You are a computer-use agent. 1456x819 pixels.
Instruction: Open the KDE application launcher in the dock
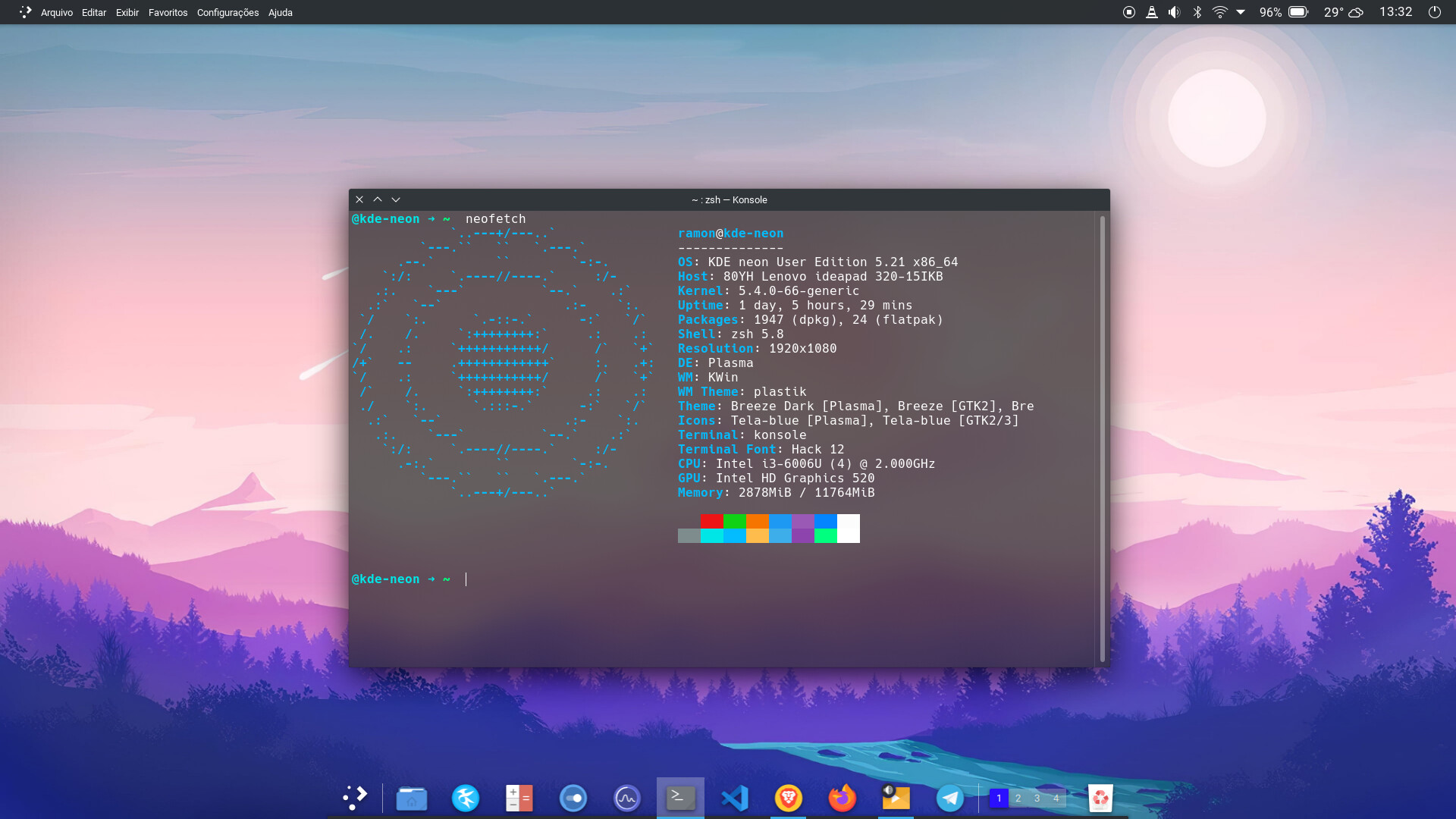coord(355,798)
